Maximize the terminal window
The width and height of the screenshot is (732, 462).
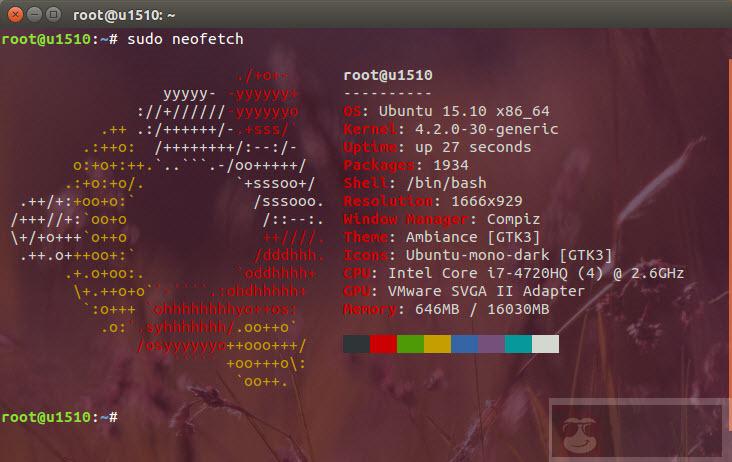[x=53, y=14]
